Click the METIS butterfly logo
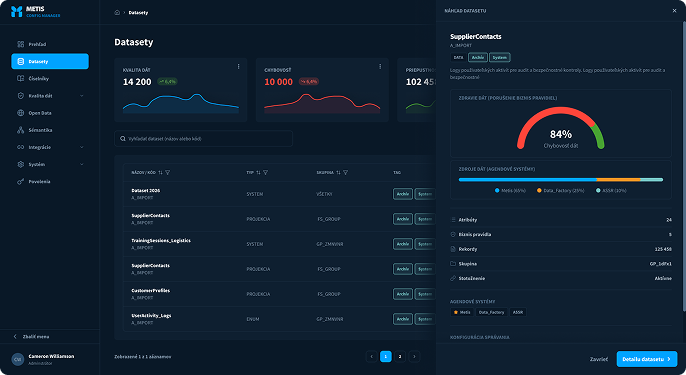Viewport: 686px width, 375px height. tap(16, 12)
